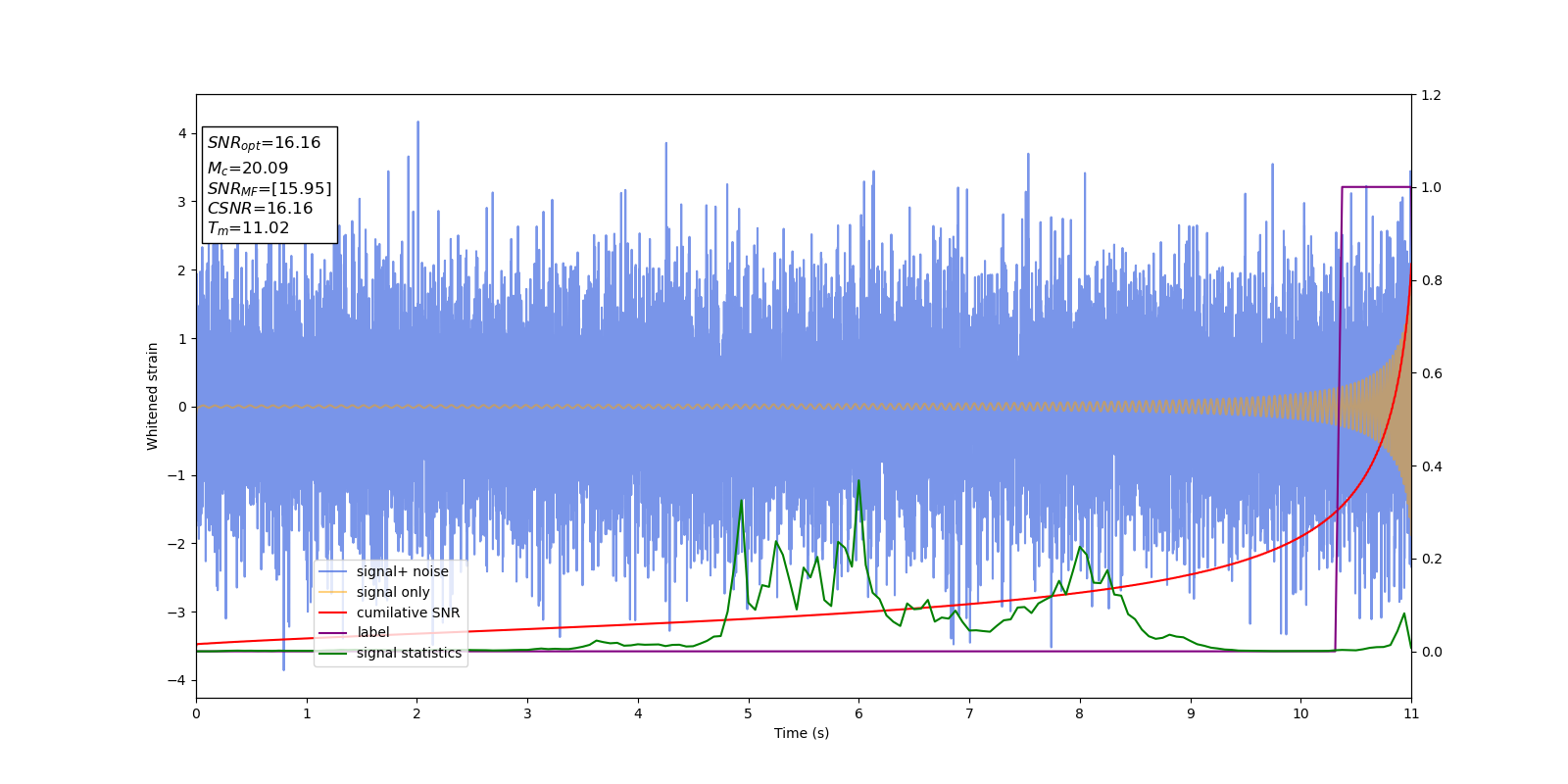Screen dimensions: 1568x784
Task: Click the Tm=11.02 annotation text
Action: point(248,228)
